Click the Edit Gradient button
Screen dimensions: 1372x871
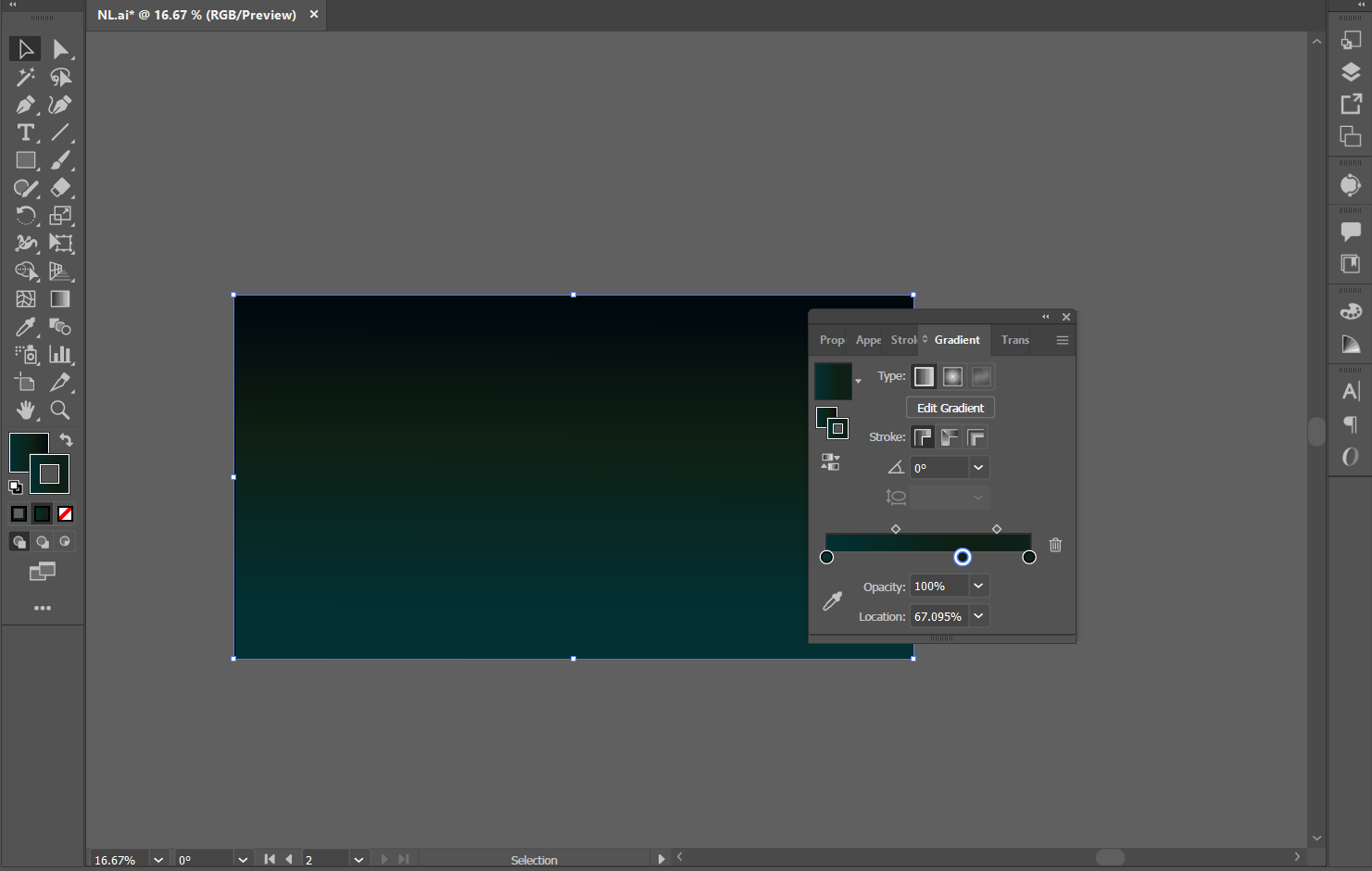(950, 408)
